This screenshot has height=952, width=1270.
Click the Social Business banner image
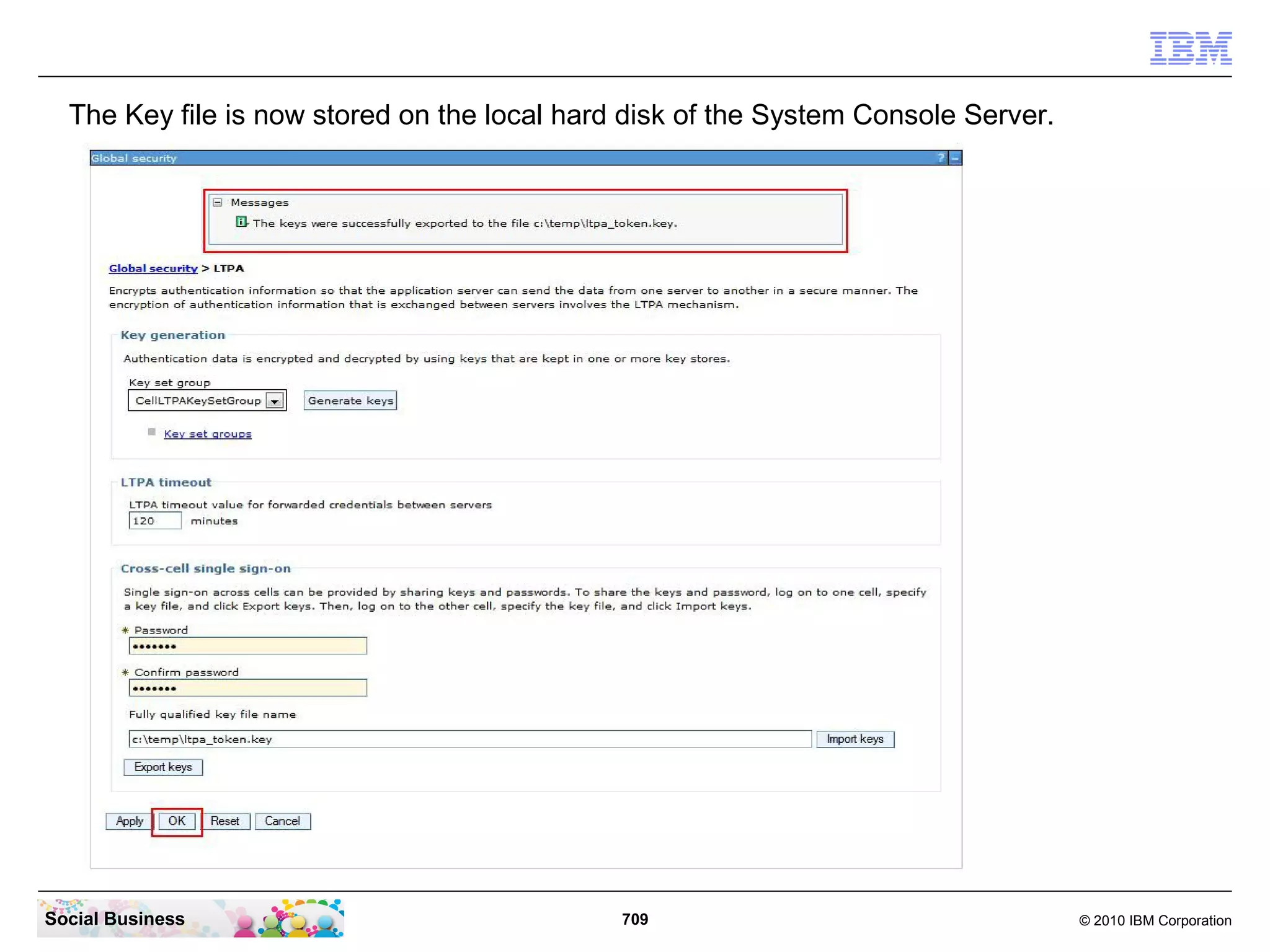[x=190, y=918]
